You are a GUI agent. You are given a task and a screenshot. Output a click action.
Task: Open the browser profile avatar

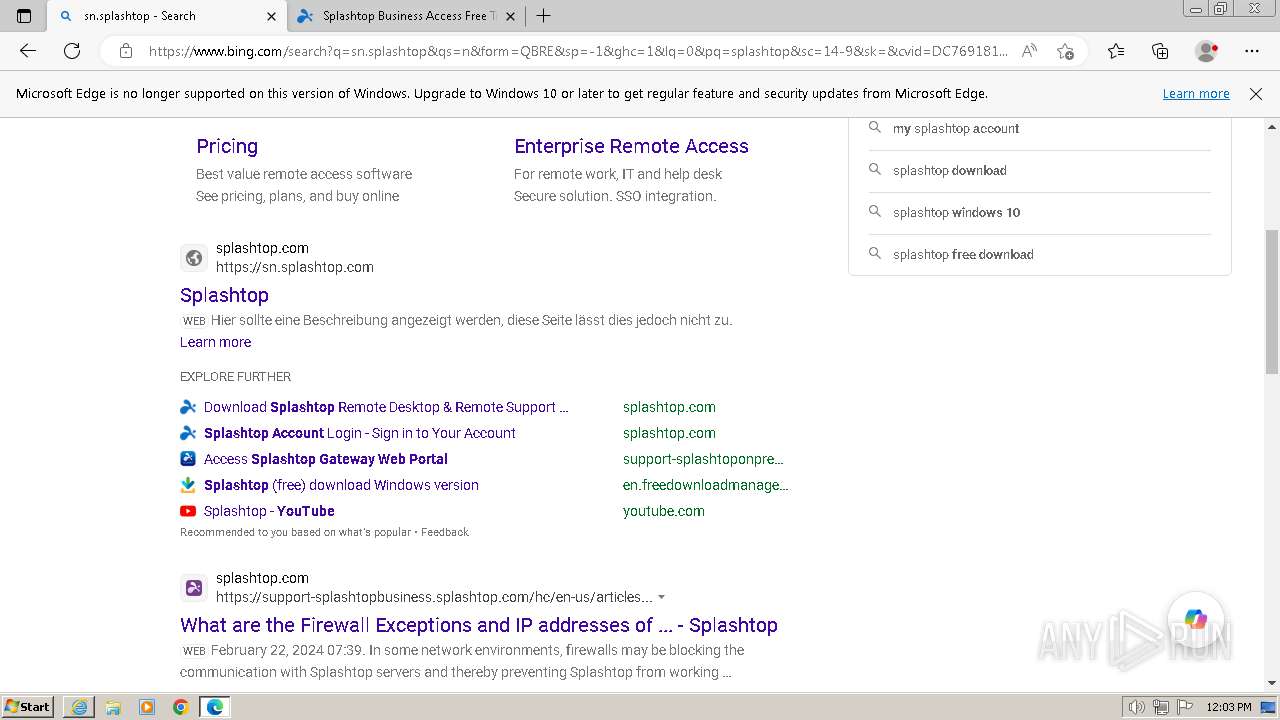point(1207,51)
